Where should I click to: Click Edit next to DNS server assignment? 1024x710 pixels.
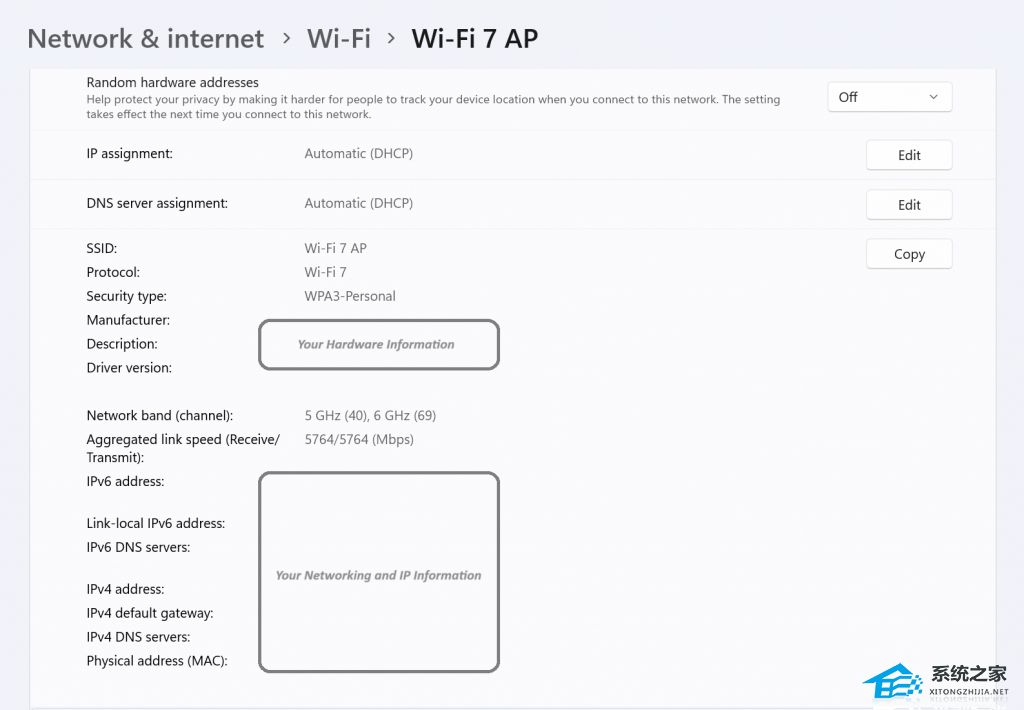pyautogui.click(x=909, y=205)
